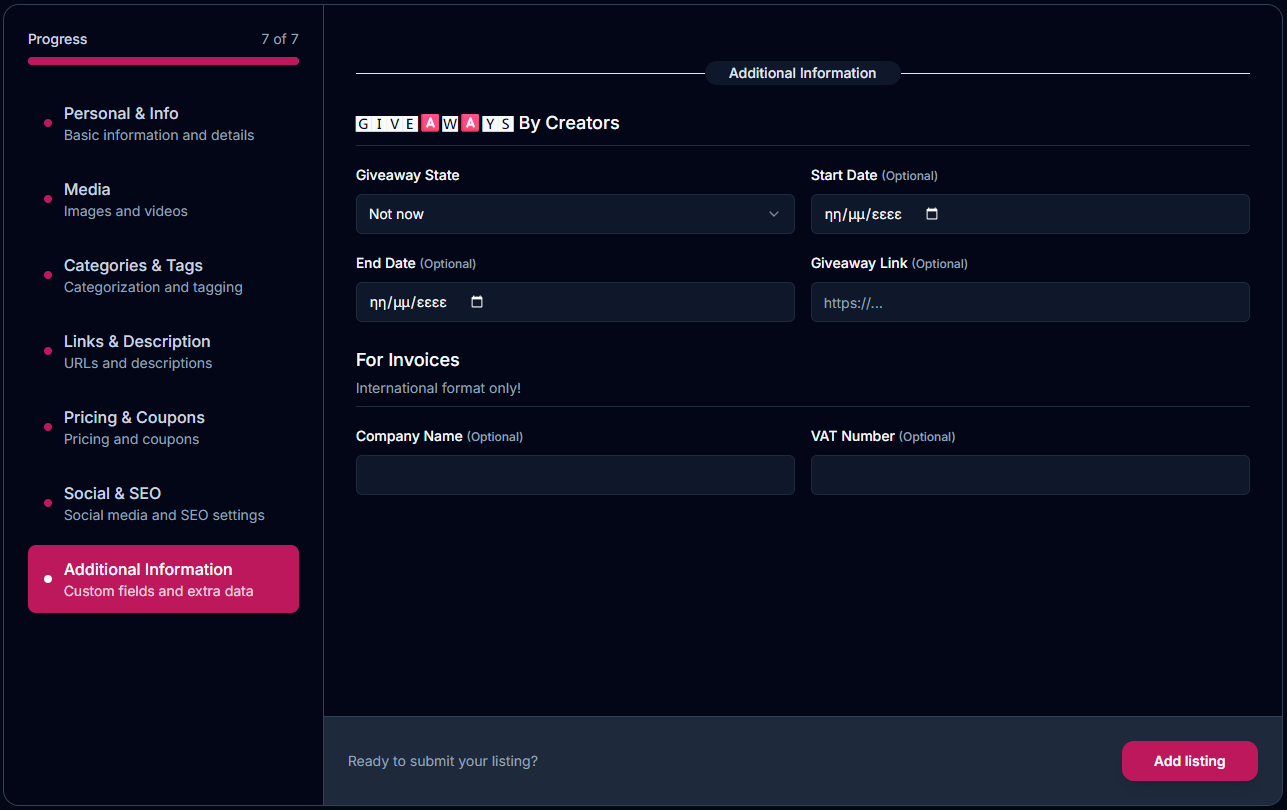
Task: Select the Social & SEO step
Action: (x=163, y=503)
